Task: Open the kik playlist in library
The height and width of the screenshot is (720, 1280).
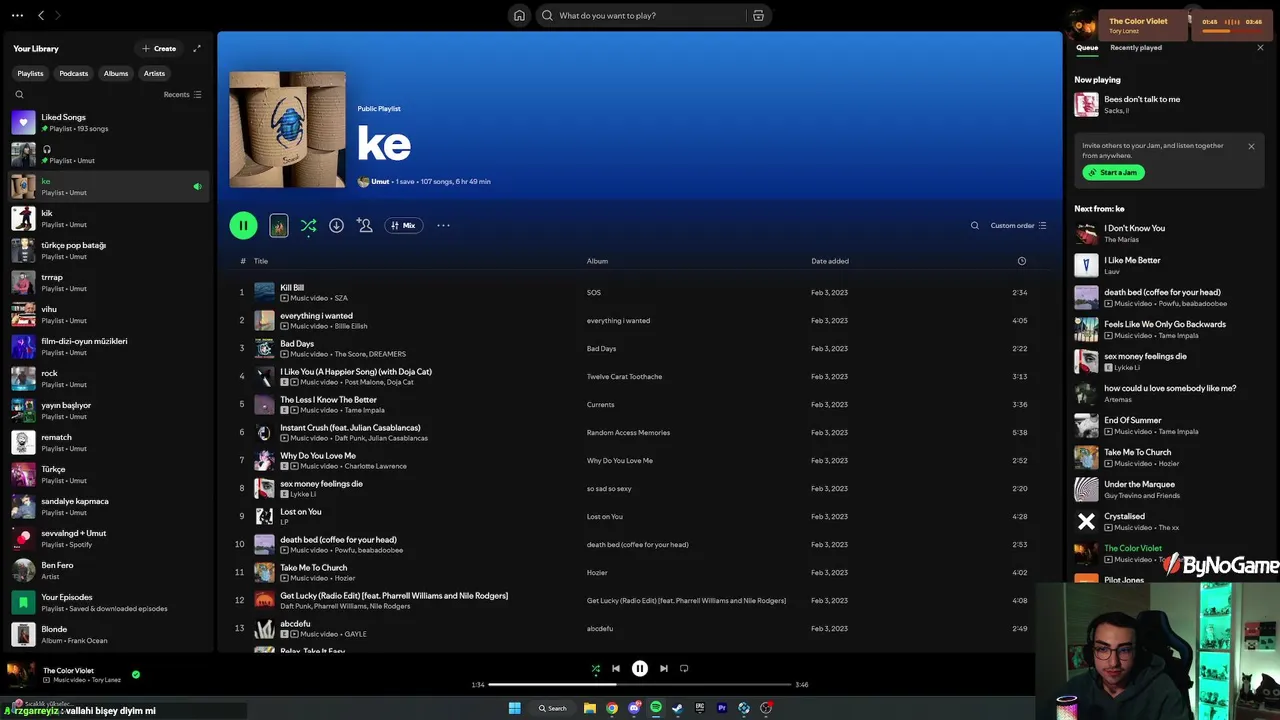Action: click(108, 218)
